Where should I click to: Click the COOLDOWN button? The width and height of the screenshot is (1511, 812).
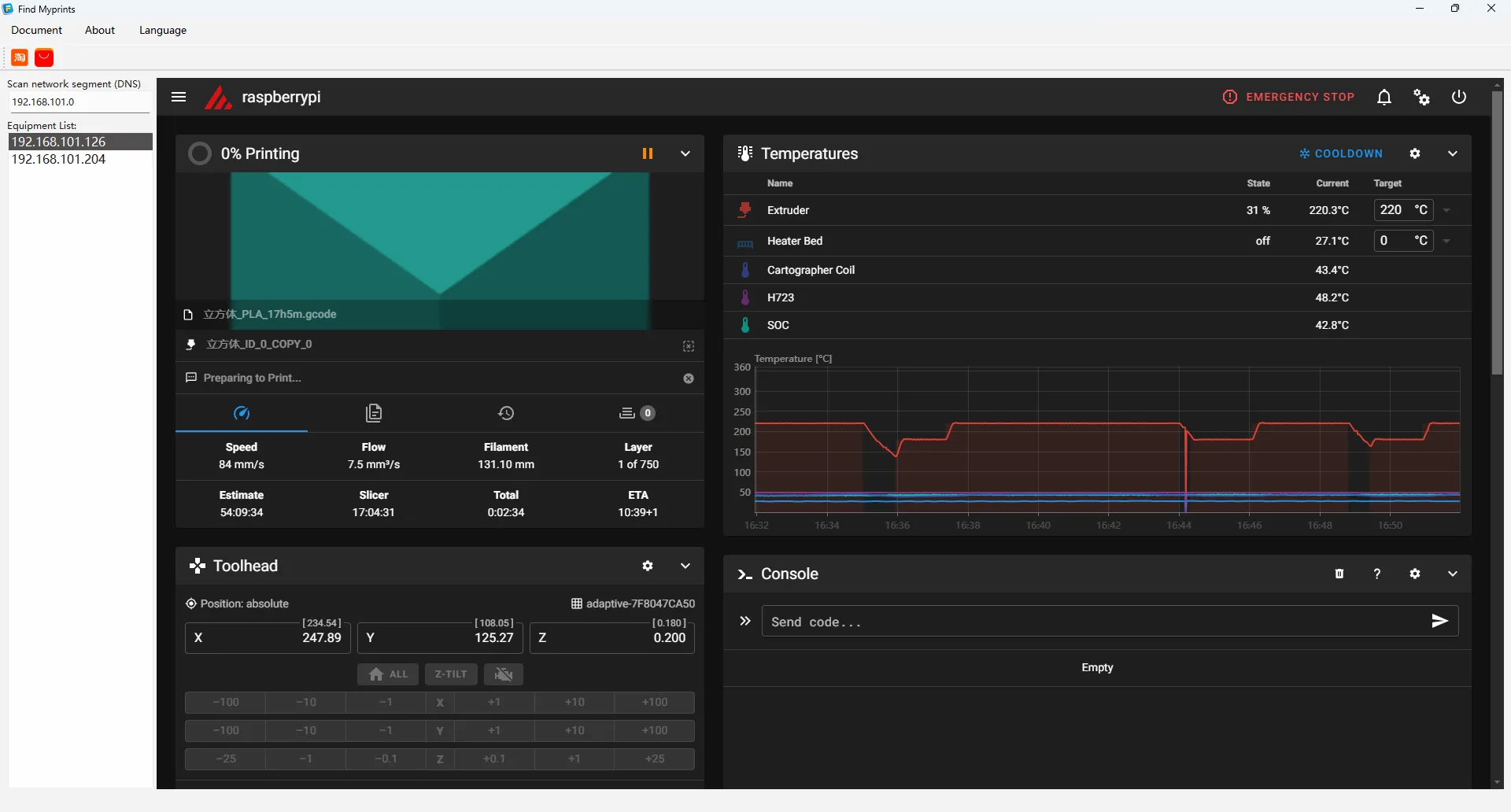(1341, 153)
